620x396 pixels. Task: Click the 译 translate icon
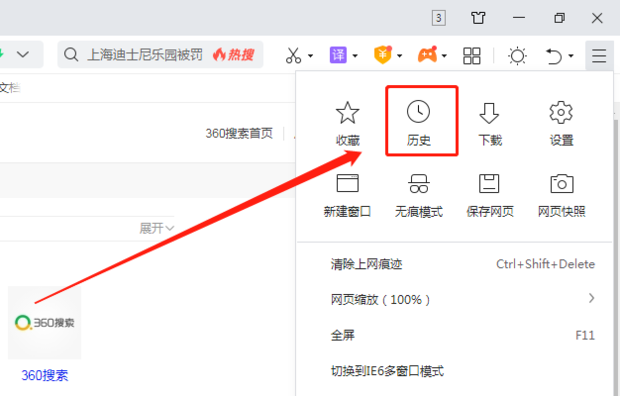click(x=338, y=55)
